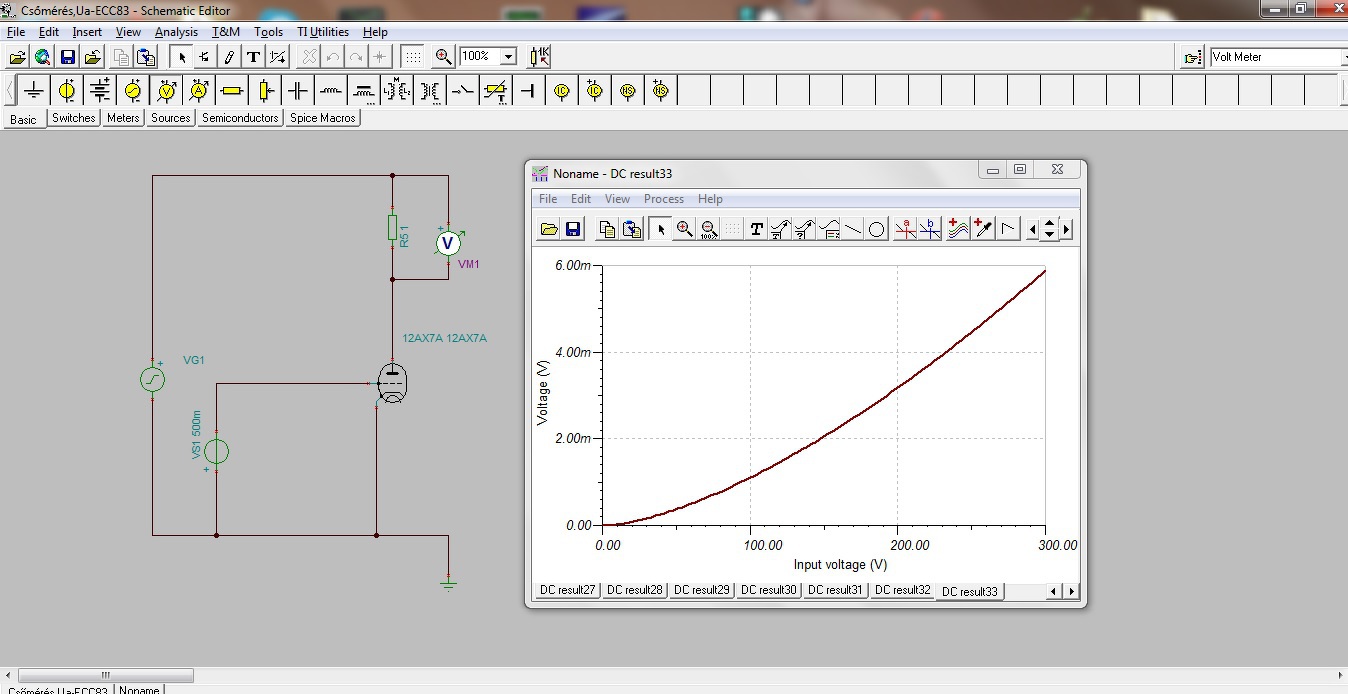This screenshot has width=1348, height=694.
Task: Pick the resistor component in Basic toolbar
Action: click(x=232, y=91)
